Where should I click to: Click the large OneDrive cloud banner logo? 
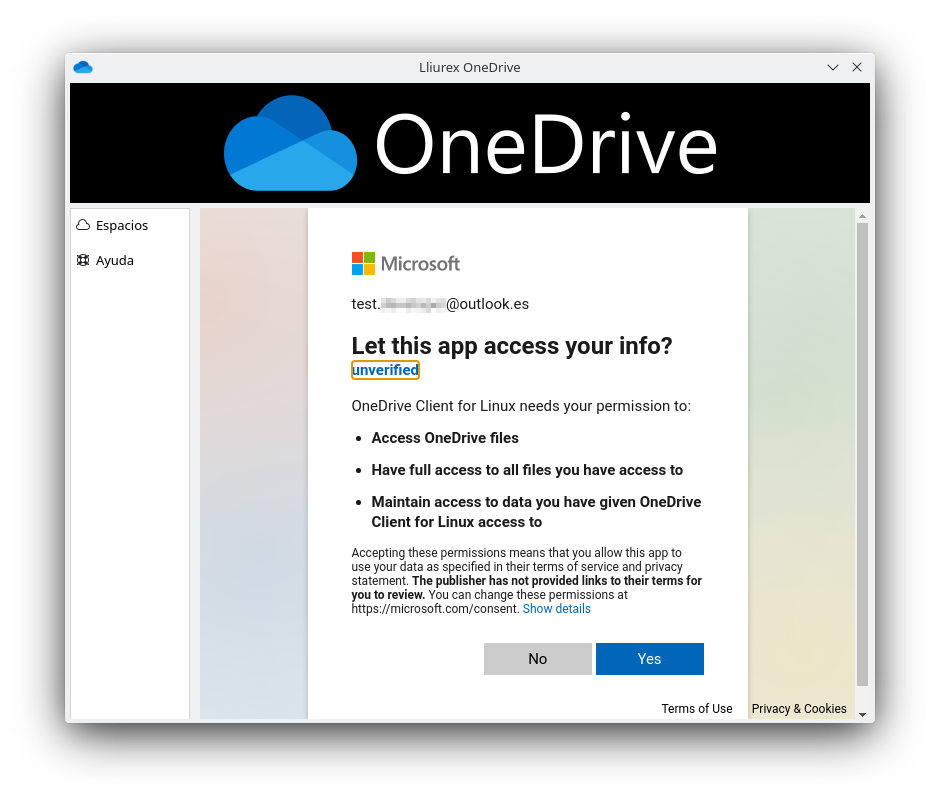coord(290,144)
